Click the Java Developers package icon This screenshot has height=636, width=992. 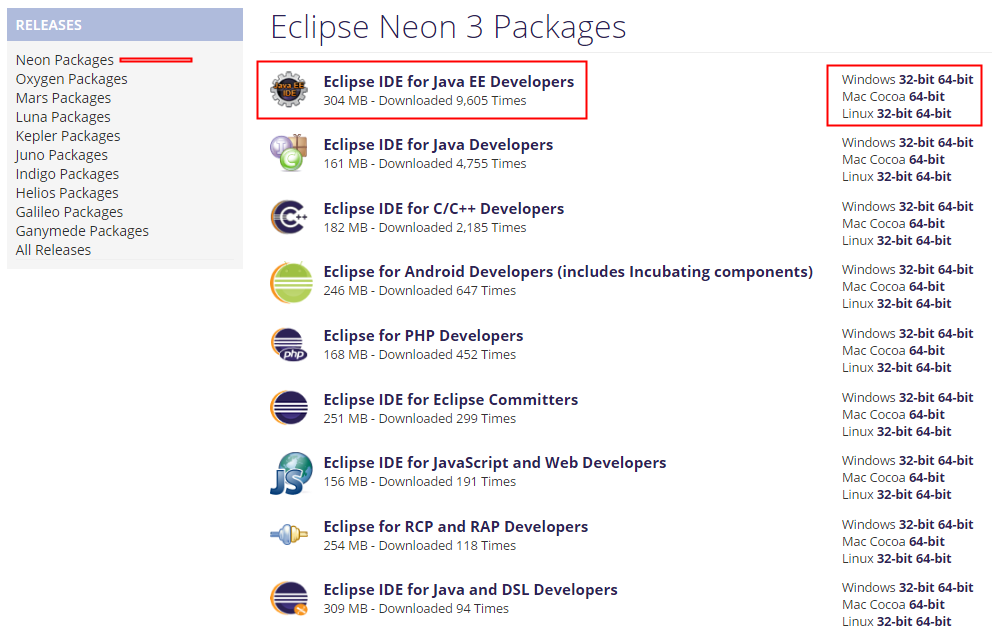coord(289,153)
